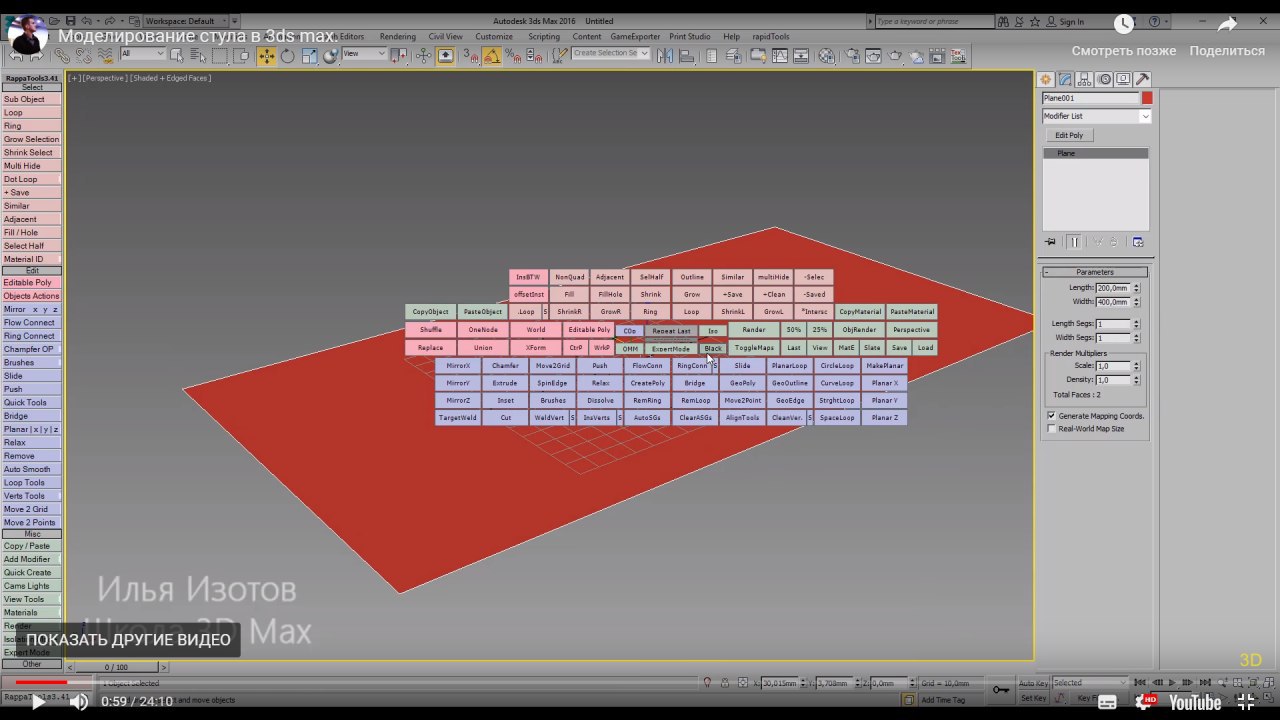Image resolution: width=1280 pixels, height=720 pixels.
Task: Open the Civil View menu
Action: 446,37
